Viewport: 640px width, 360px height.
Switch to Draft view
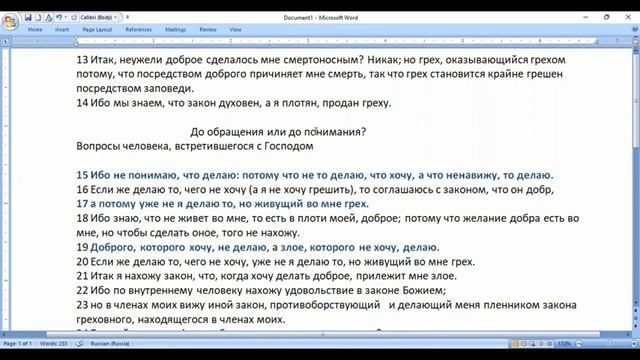(x=550, y=344)
